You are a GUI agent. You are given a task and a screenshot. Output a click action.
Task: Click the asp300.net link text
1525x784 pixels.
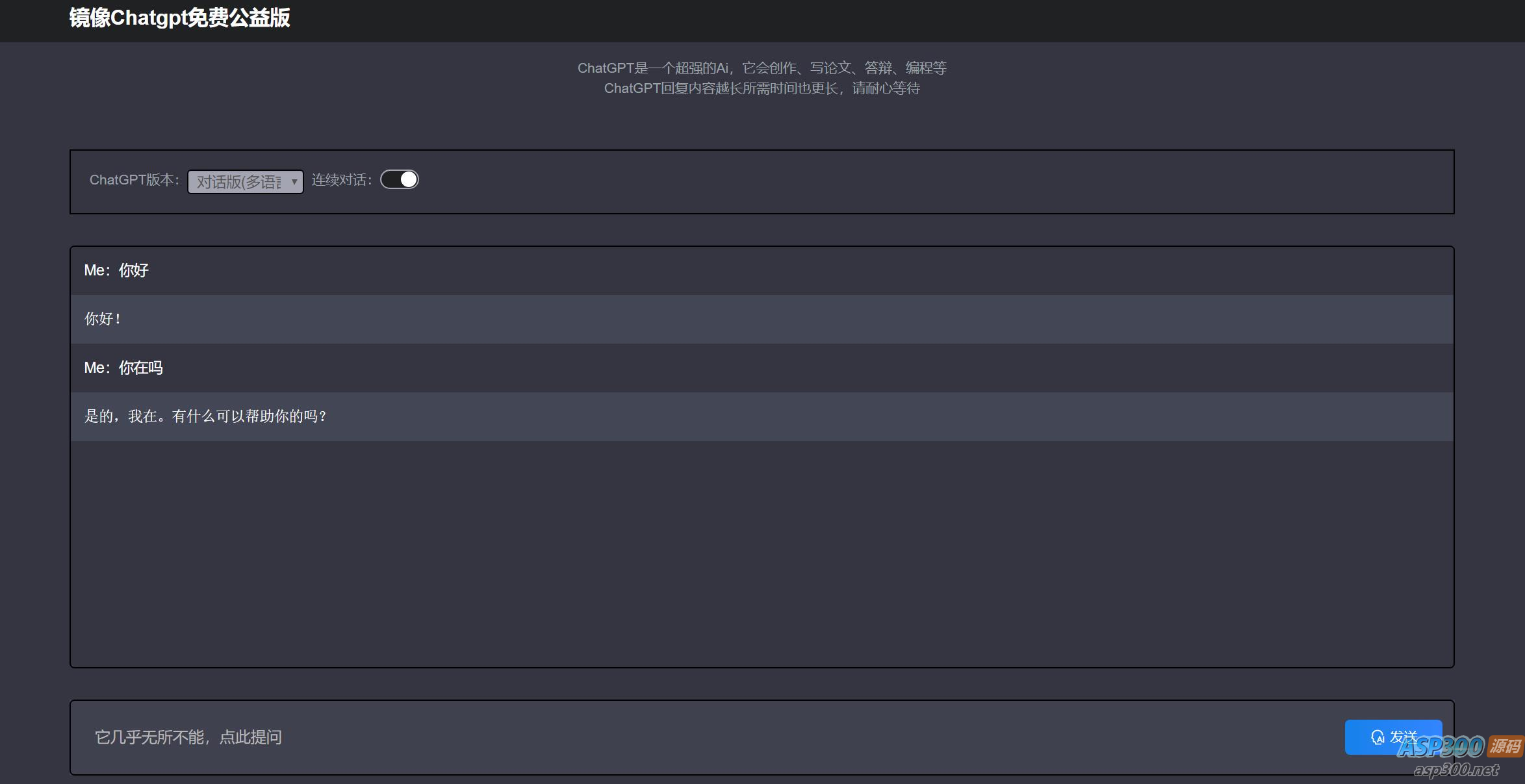(1455, 770)
